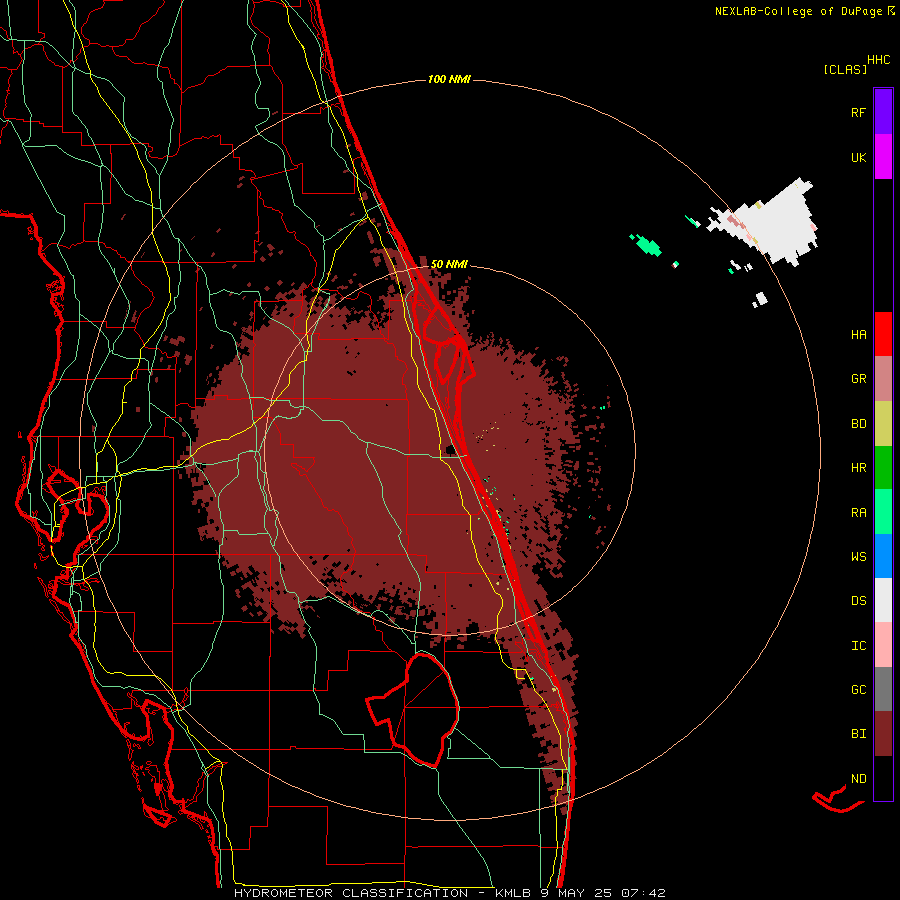Click the BI legend label
The image size is (900, 900).
pos(858,734)
